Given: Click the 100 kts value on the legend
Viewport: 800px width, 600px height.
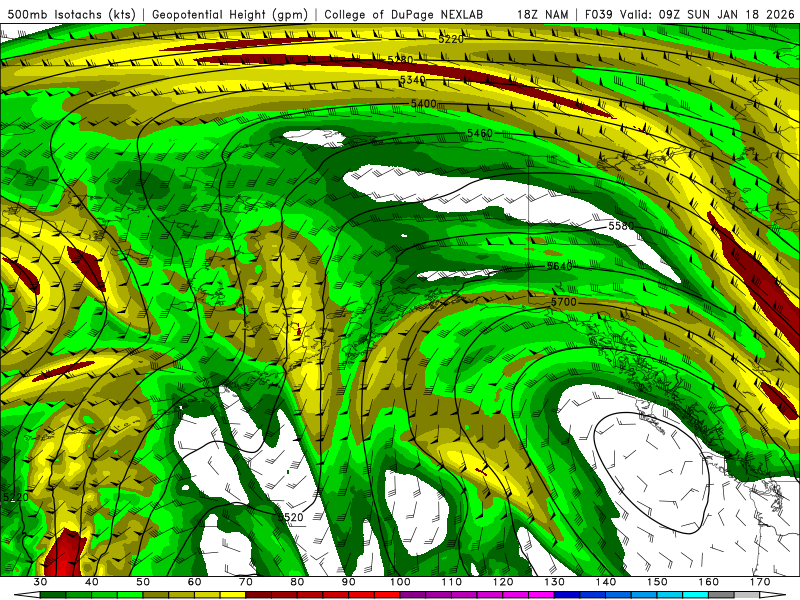Looking at the screenshot, I should [400, 582].
